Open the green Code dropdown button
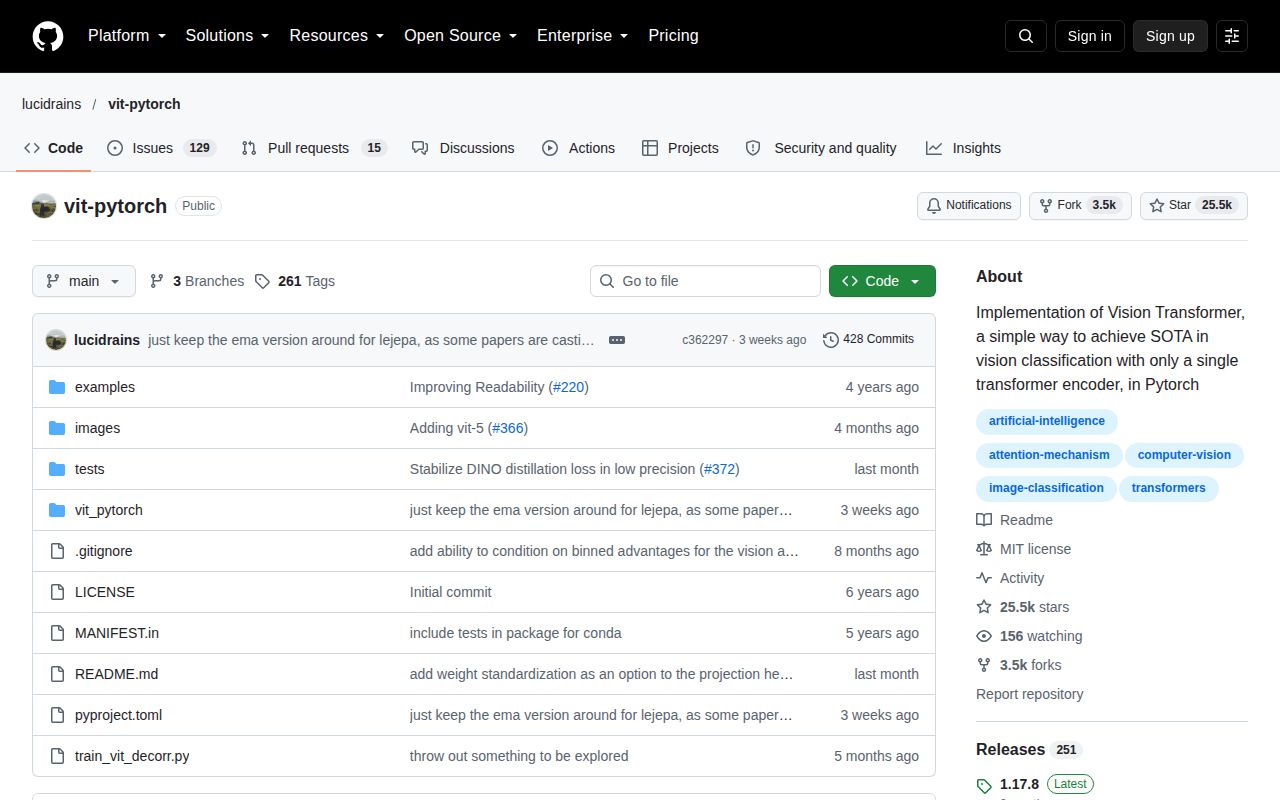Viewport: 1280px width, 800px height. point(882,281)
